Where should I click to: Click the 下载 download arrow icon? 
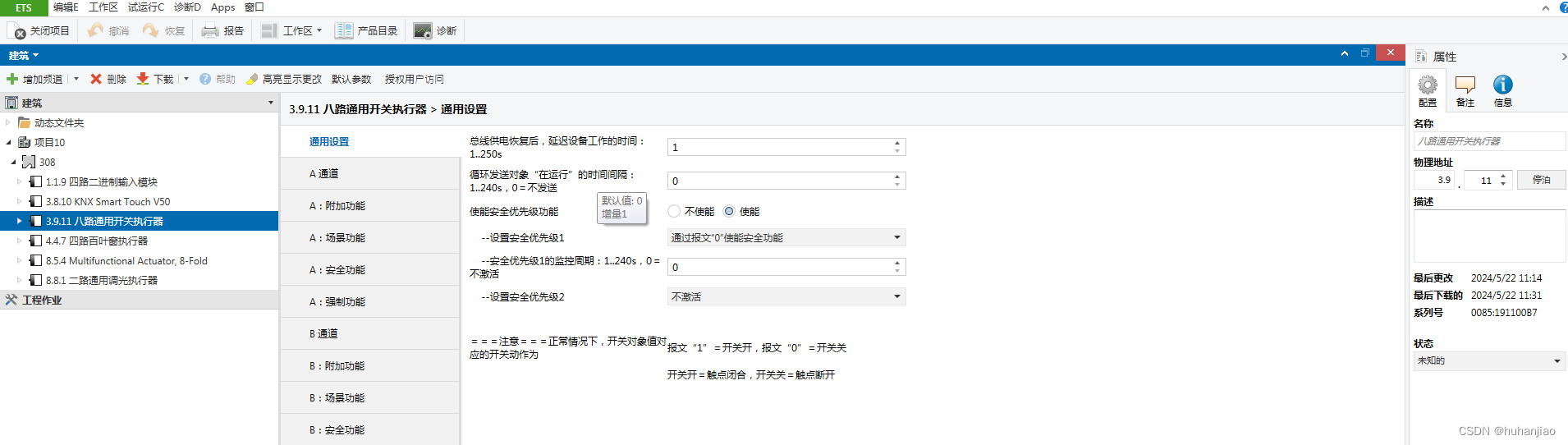[x=143, y=79]
